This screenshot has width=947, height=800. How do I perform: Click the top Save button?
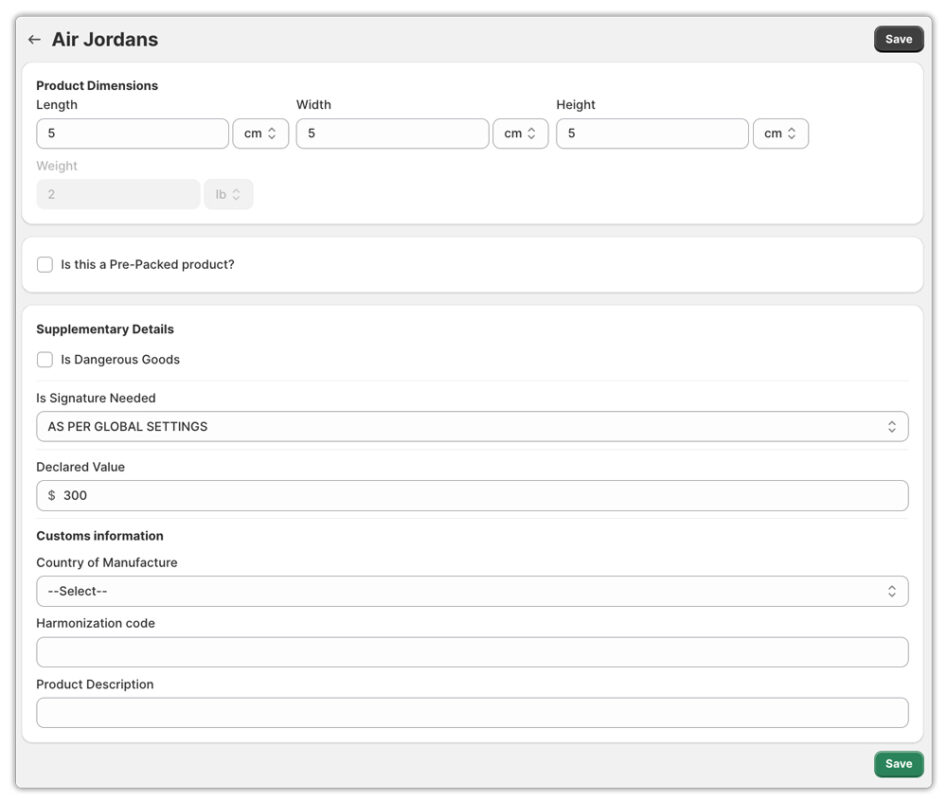[898, 39]
